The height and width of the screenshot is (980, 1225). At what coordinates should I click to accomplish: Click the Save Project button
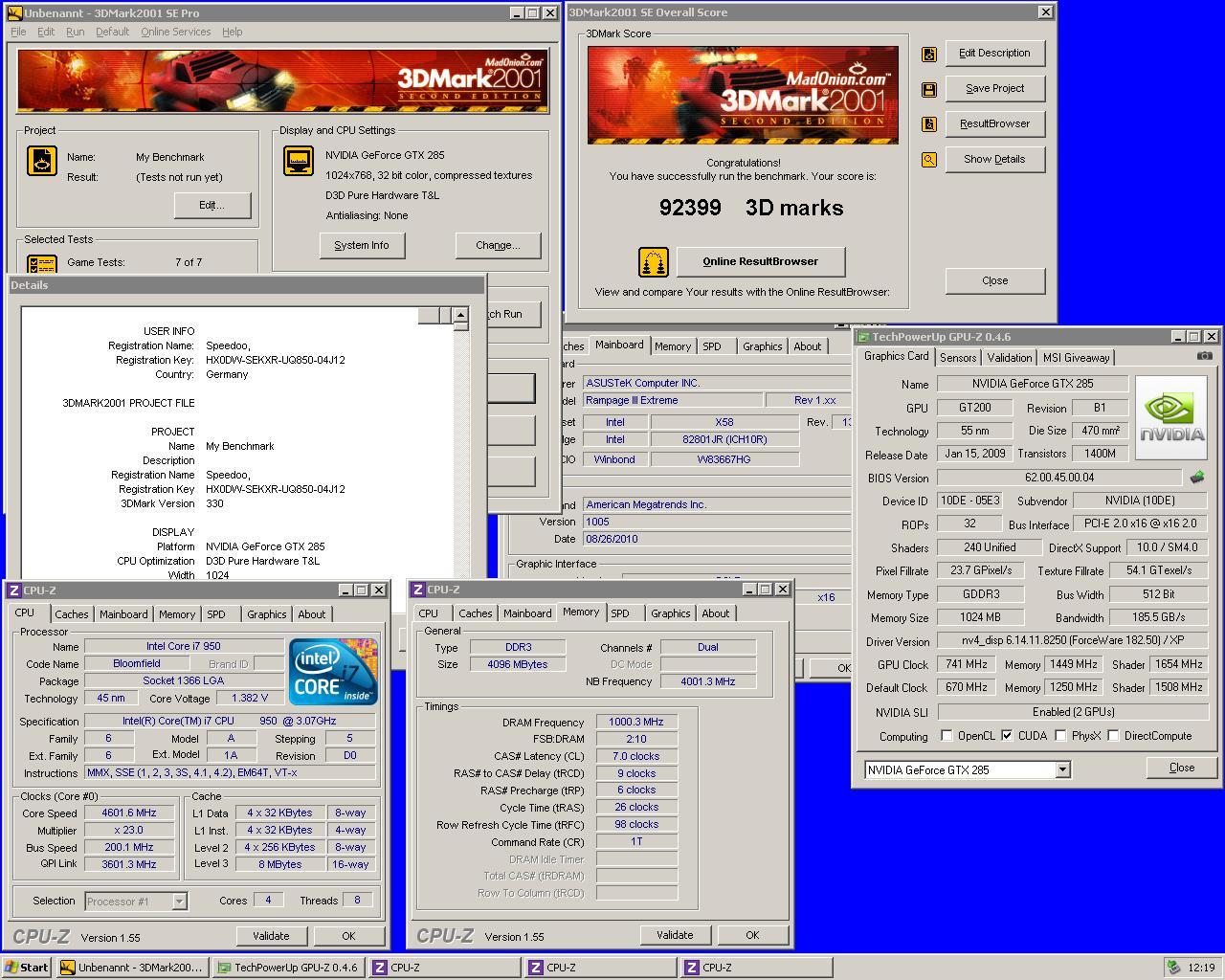click(994, 89)
